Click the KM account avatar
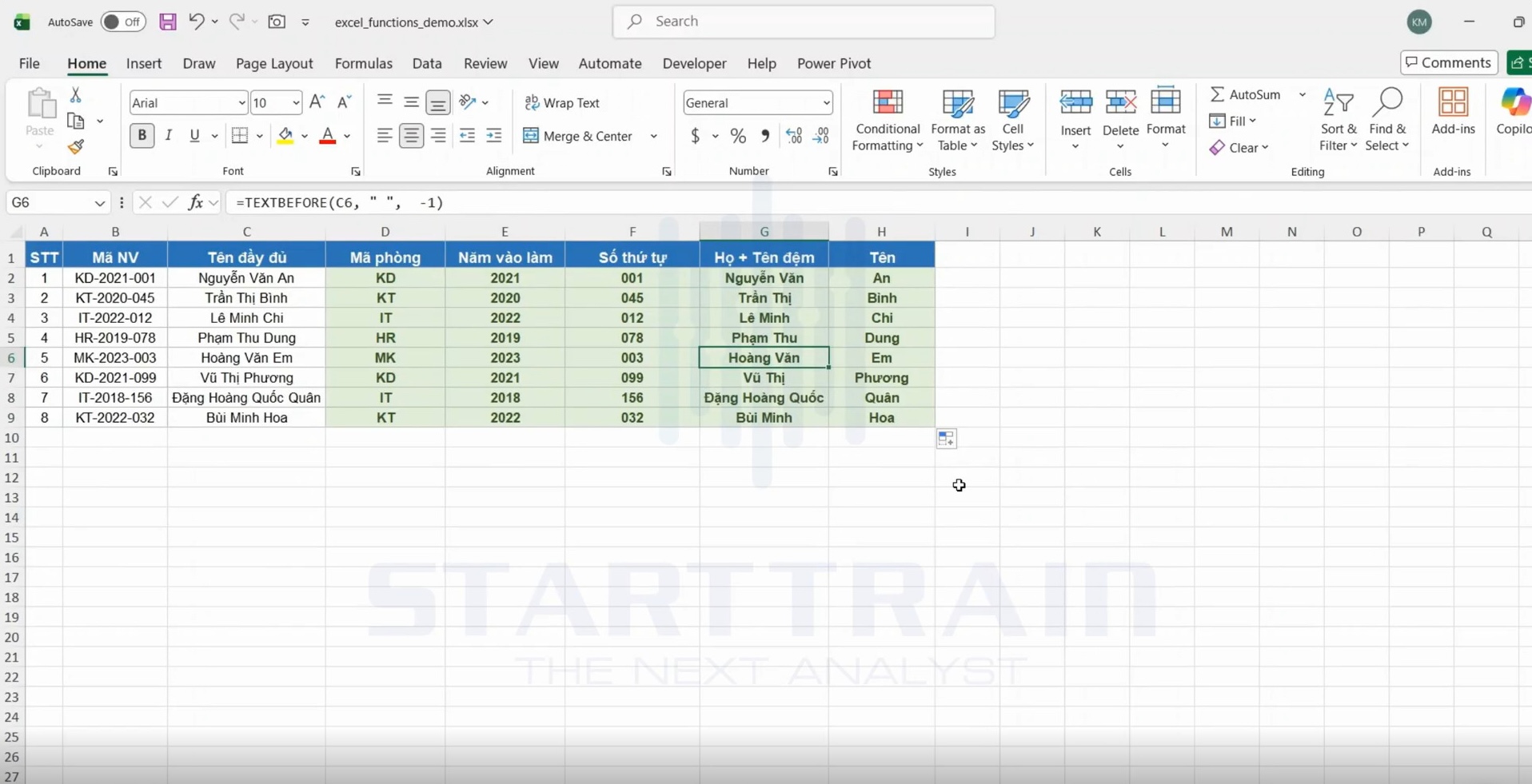Screen dimensions: 1532x784 1419,22
